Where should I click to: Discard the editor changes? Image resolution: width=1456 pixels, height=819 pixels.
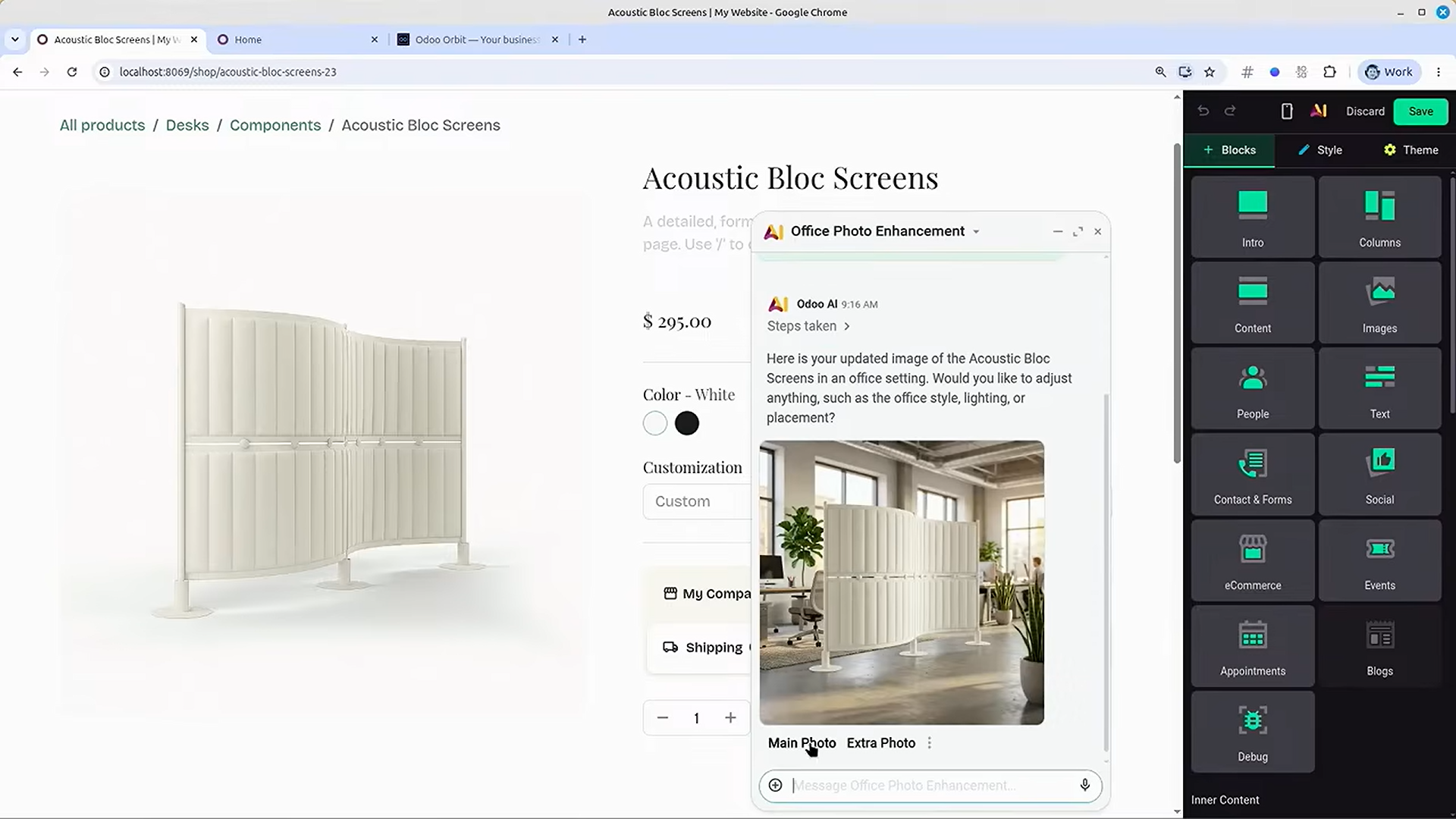(1365, 111)
